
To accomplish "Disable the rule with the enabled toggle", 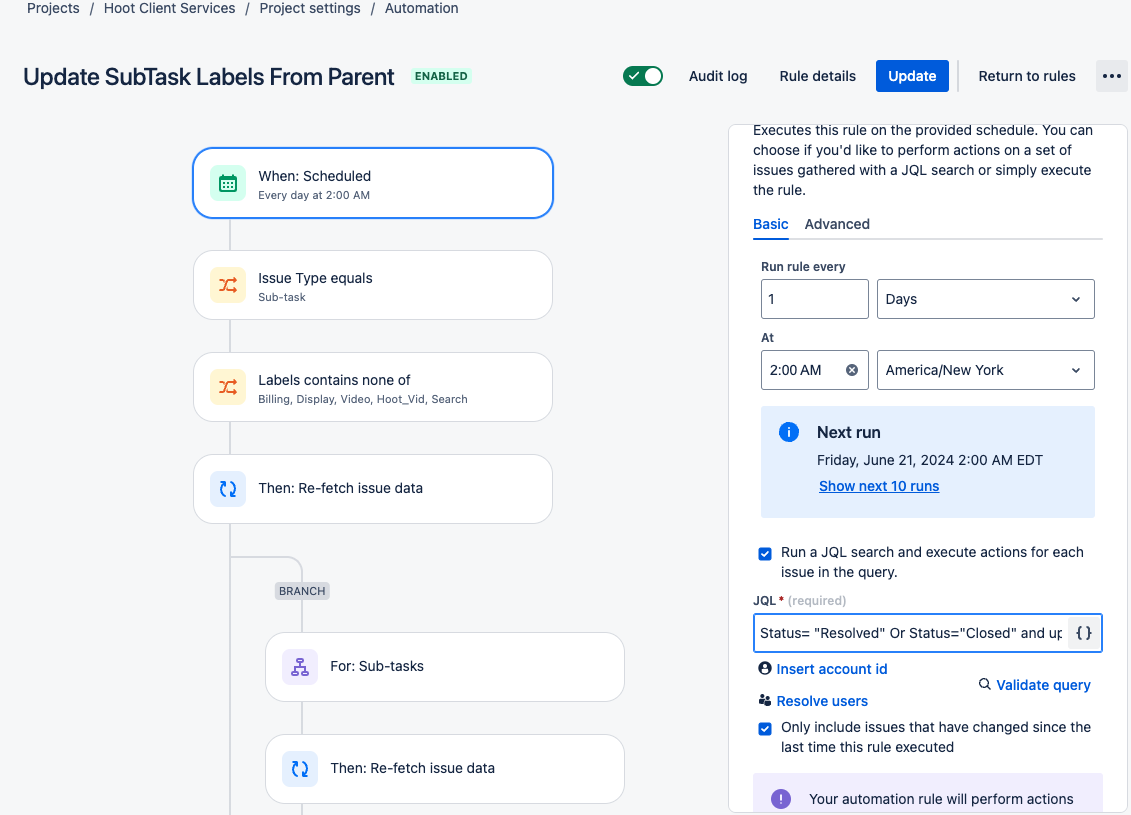I will 643,76.
